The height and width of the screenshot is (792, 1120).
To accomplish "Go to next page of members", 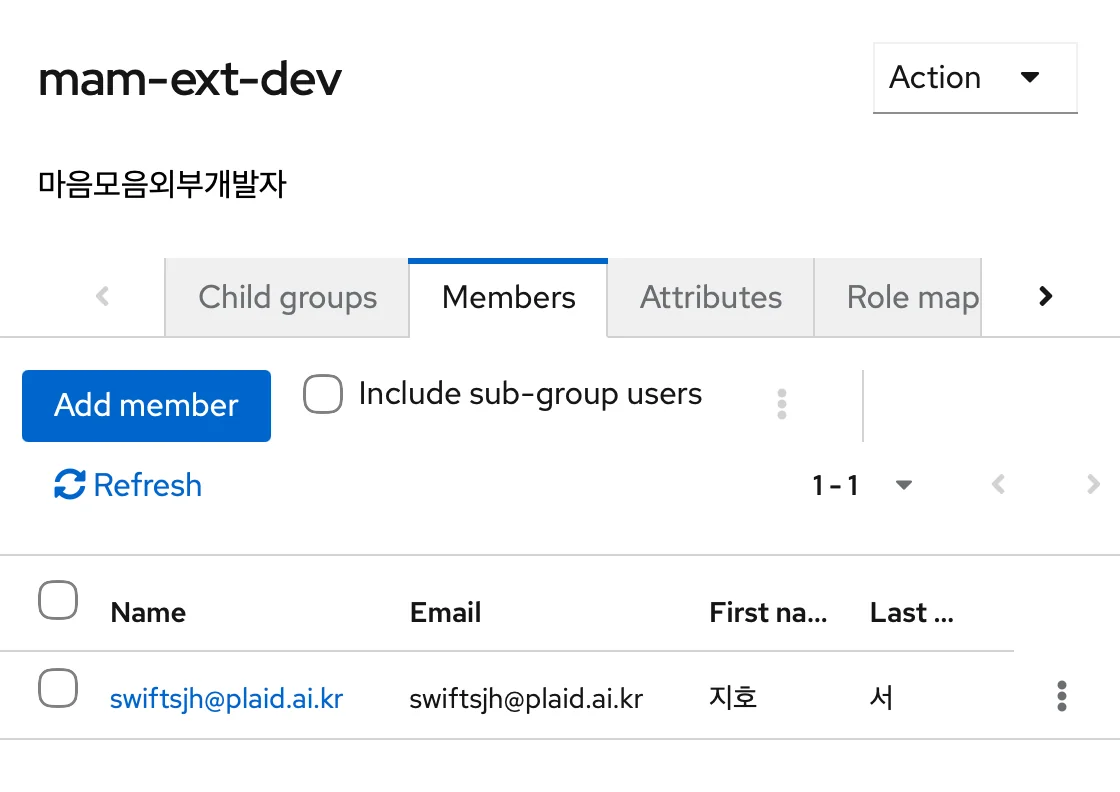I will (1092, 485).
